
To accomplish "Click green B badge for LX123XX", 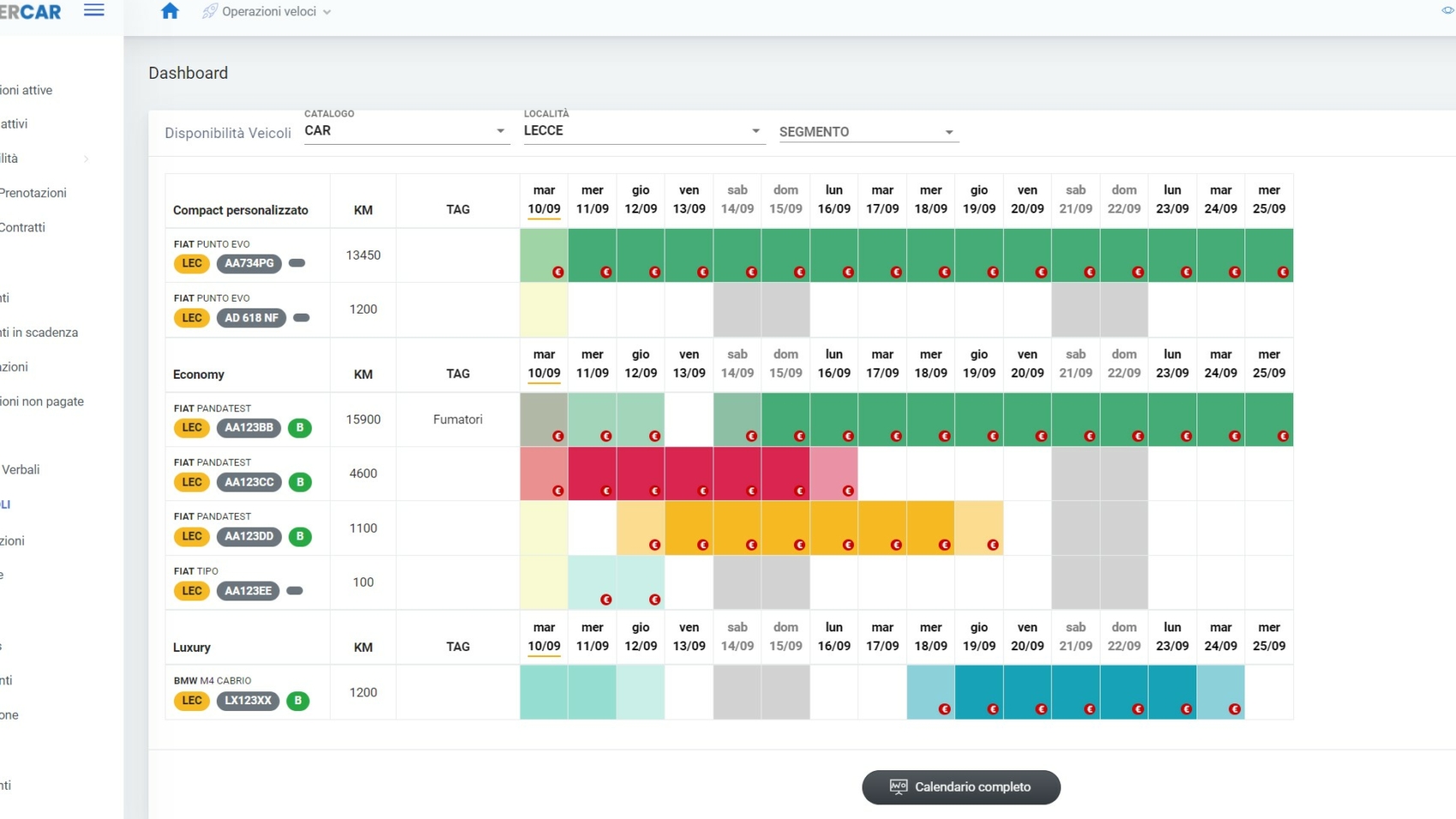I will point(298,701).
